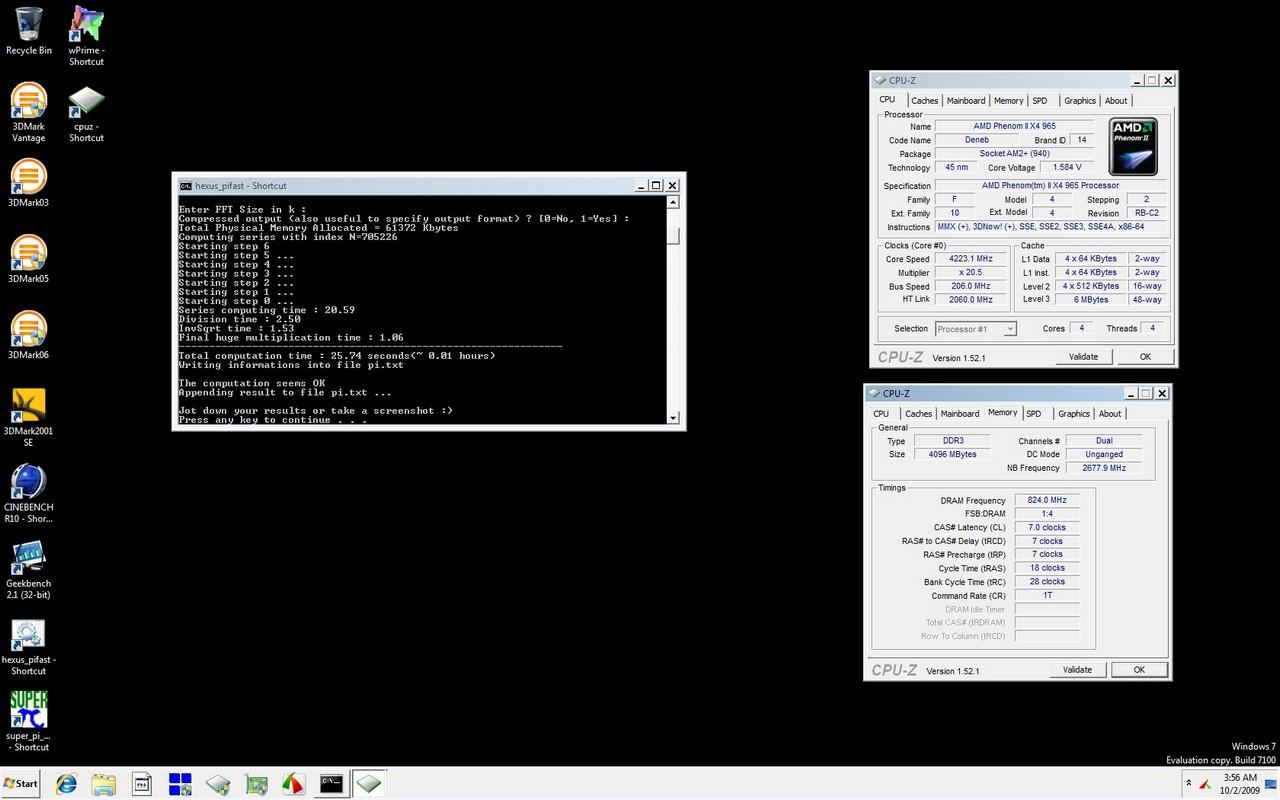Click the Name field AMD Phenom II X4 965
Viewport: 1280px width, 800px height.
[x=1014, y=127]
